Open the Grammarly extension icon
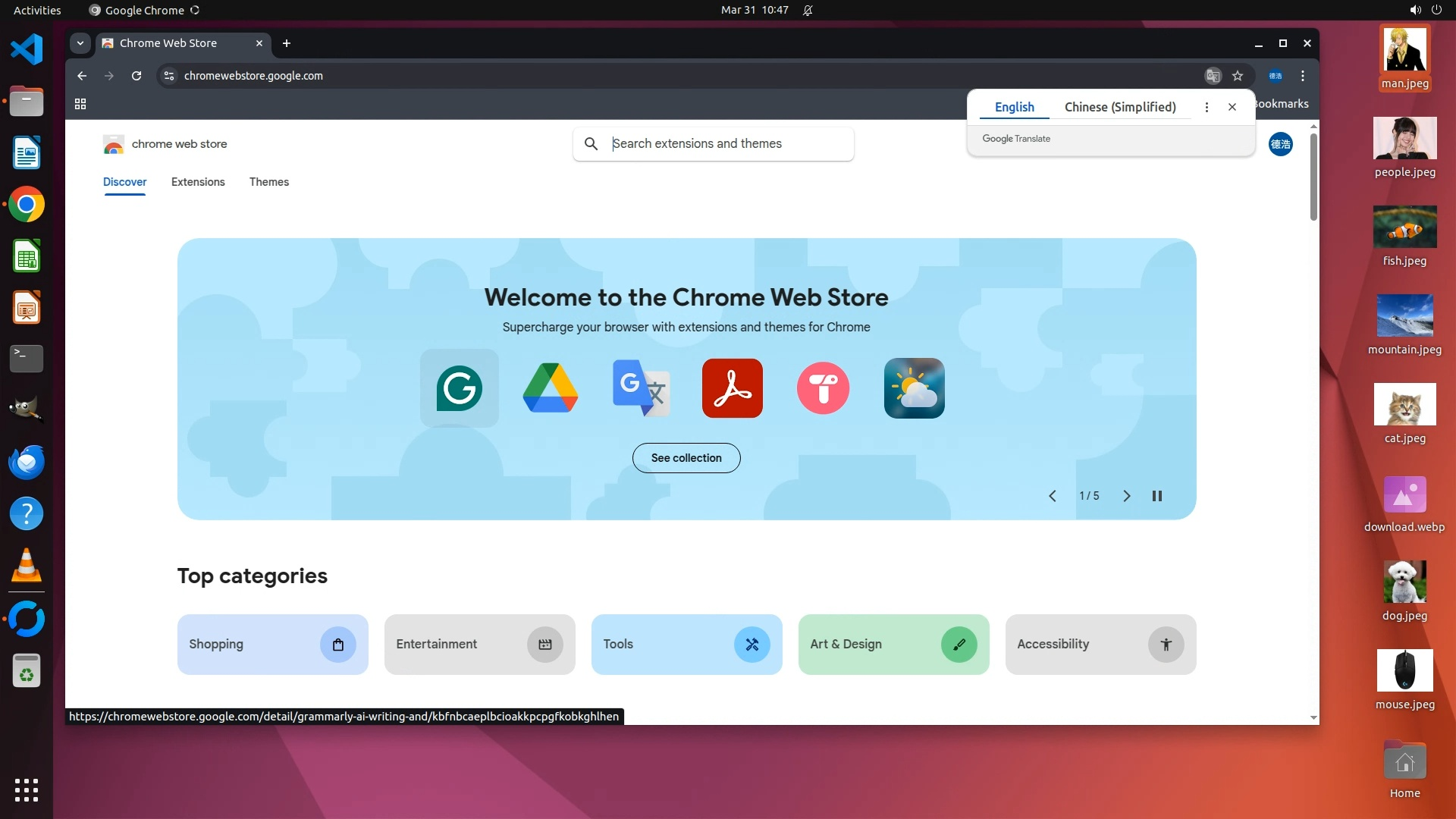Image resolution: width=1456 pixels, height=819 pixels. click(x=459, y=388)
